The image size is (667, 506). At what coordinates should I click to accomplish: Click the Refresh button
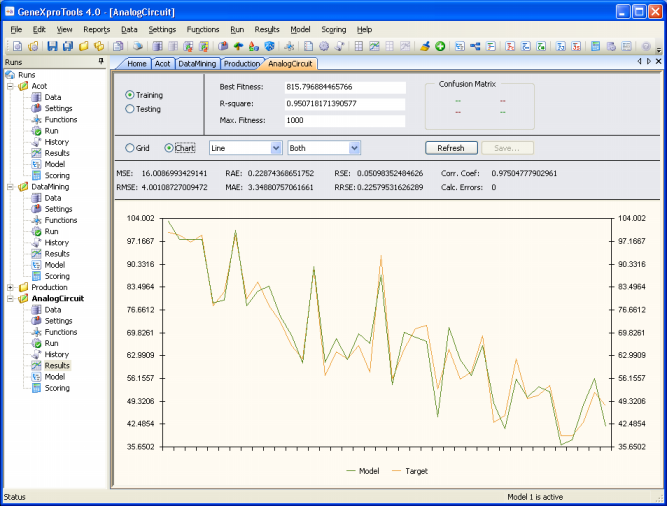tap(450, 148)
